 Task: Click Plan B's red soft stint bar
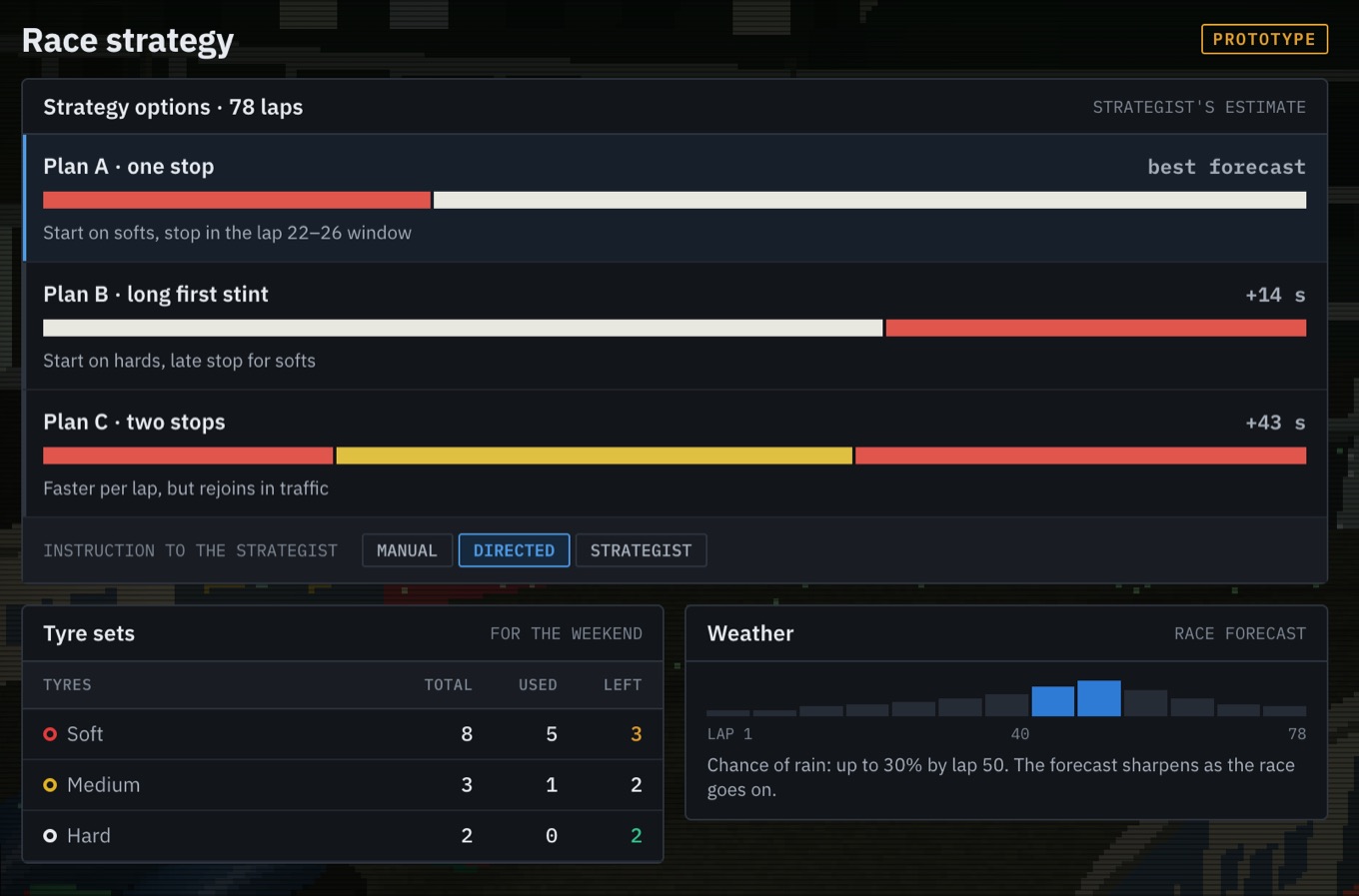(x=1096, y=328)
